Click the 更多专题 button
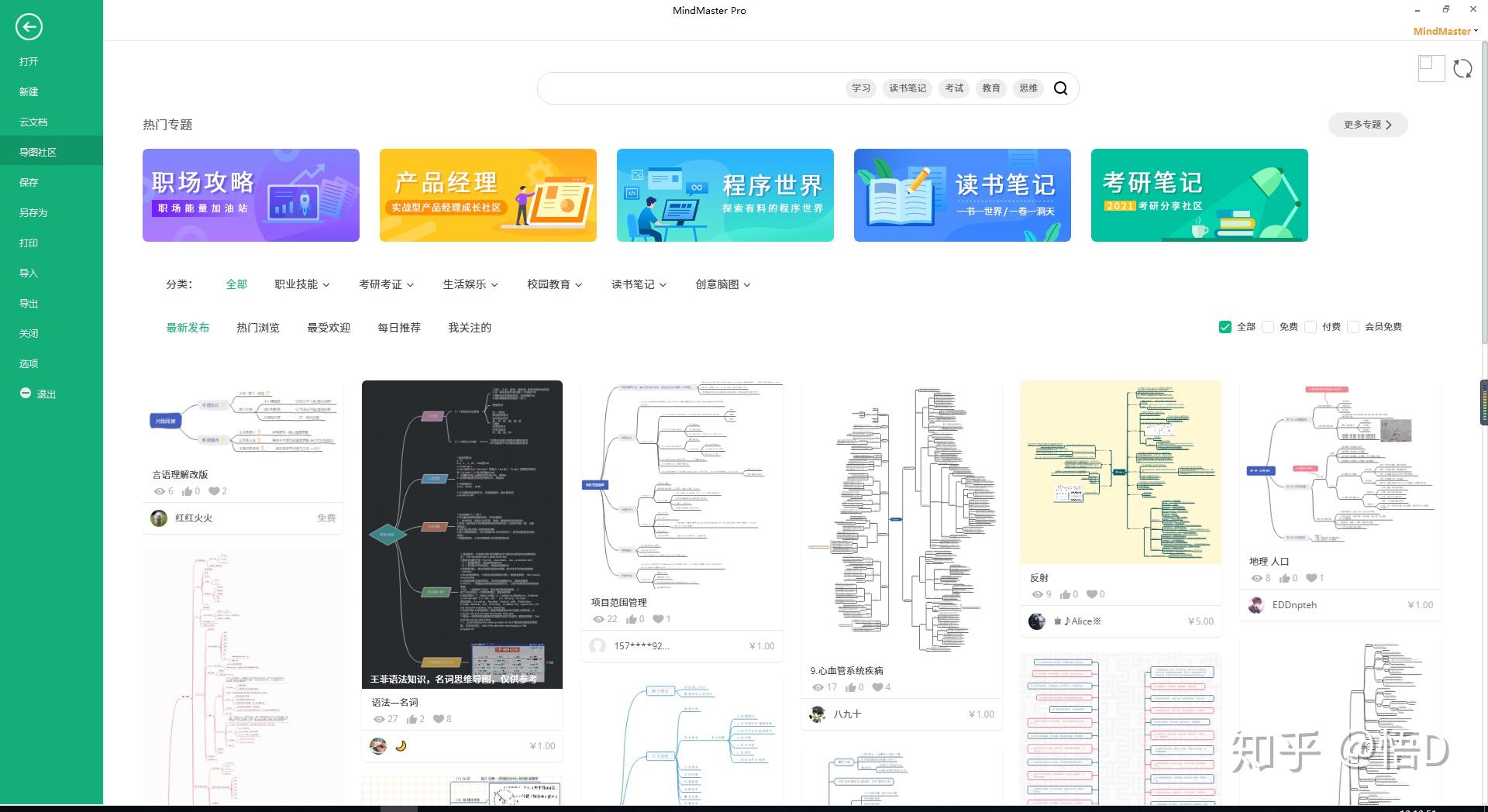Image resolution: width=1488 pixels, height=812 pixels. point(1368,125)
